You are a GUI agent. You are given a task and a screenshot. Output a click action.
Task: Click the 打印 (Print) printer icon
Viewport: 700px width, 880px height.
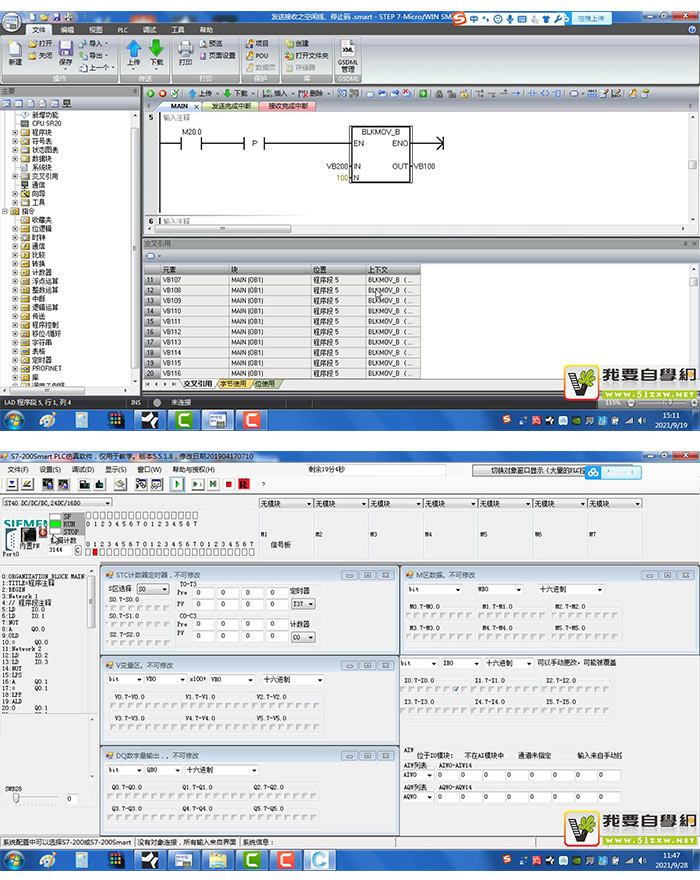click(x=185, y=49)
